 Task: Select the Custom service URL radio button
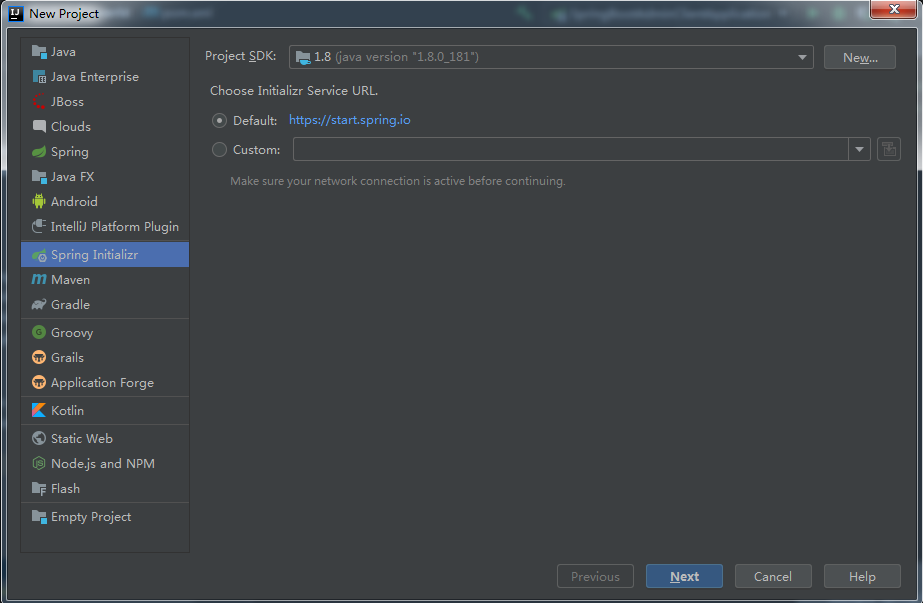coord(219,150)
